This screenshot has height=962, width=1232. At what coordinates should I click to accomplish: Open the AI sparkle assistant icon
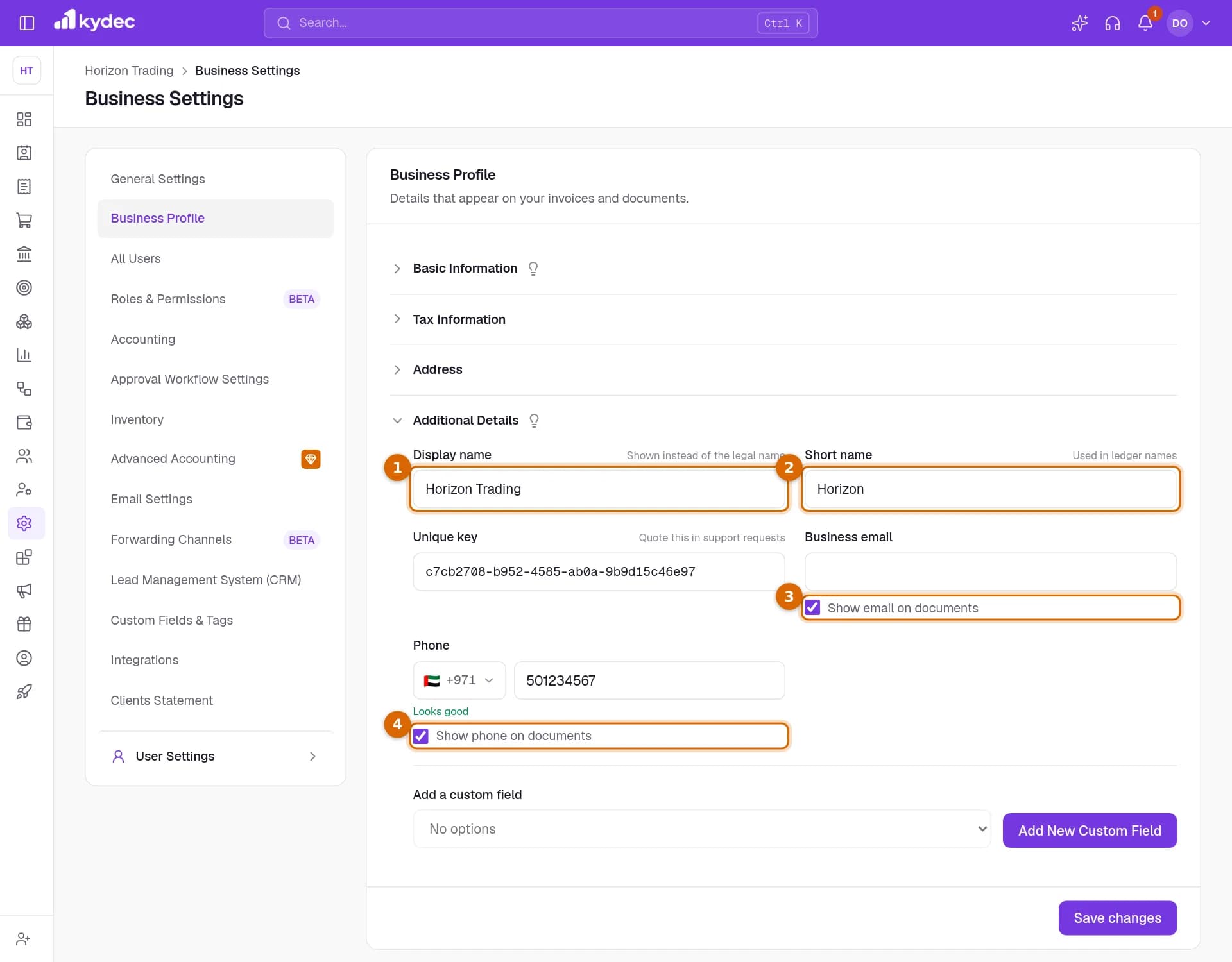1079,23
